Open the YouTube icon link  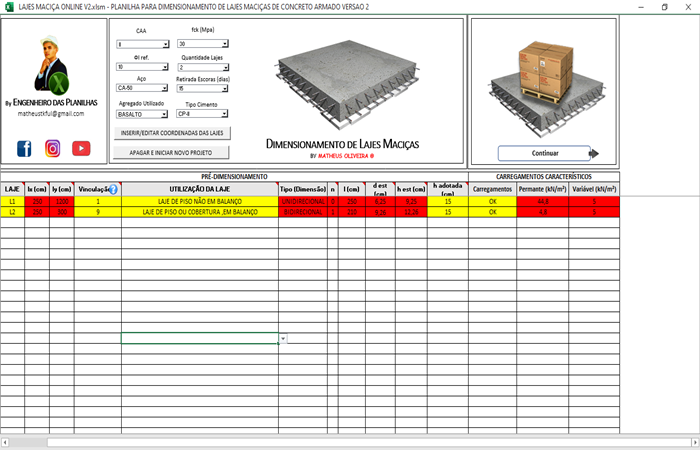(81, 148)
